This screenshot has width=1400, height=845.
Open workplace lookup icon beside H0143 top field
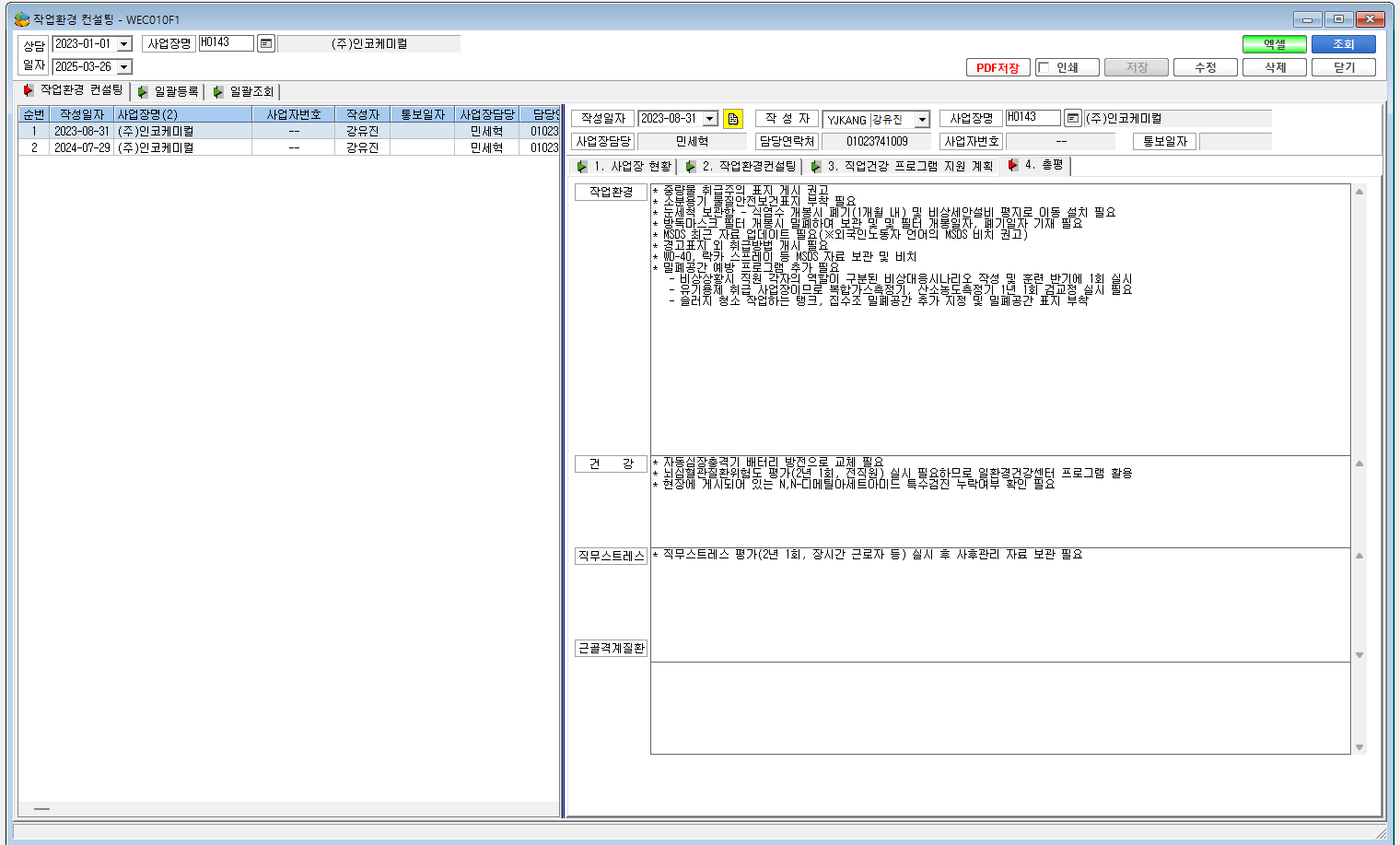pyautogui.click(x=266, y=43)
